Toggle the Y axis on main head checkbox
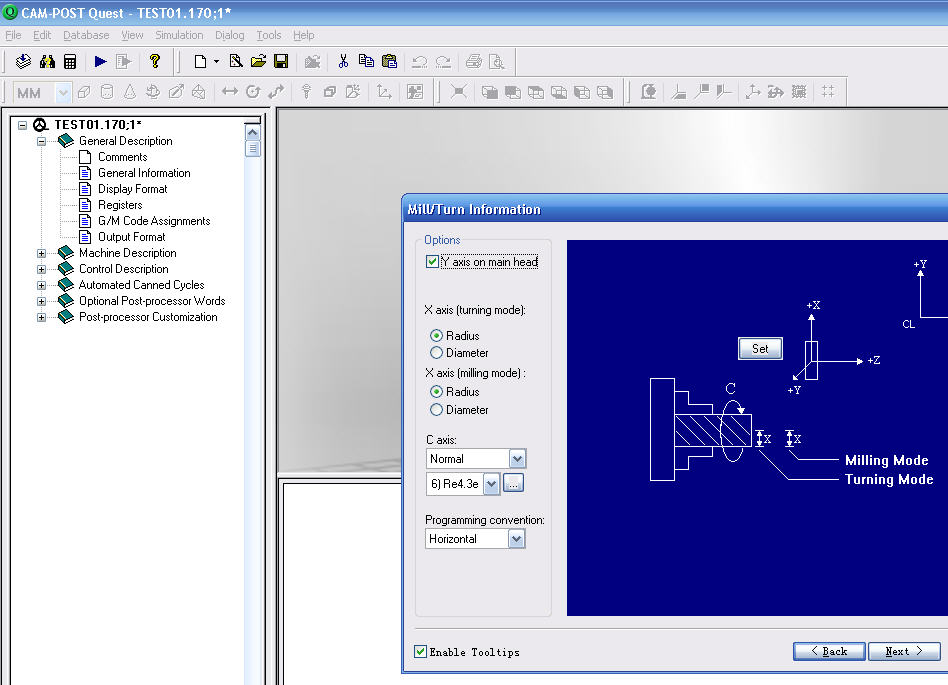This screenshot has width=948, height=685. click(x=432, y=262)
